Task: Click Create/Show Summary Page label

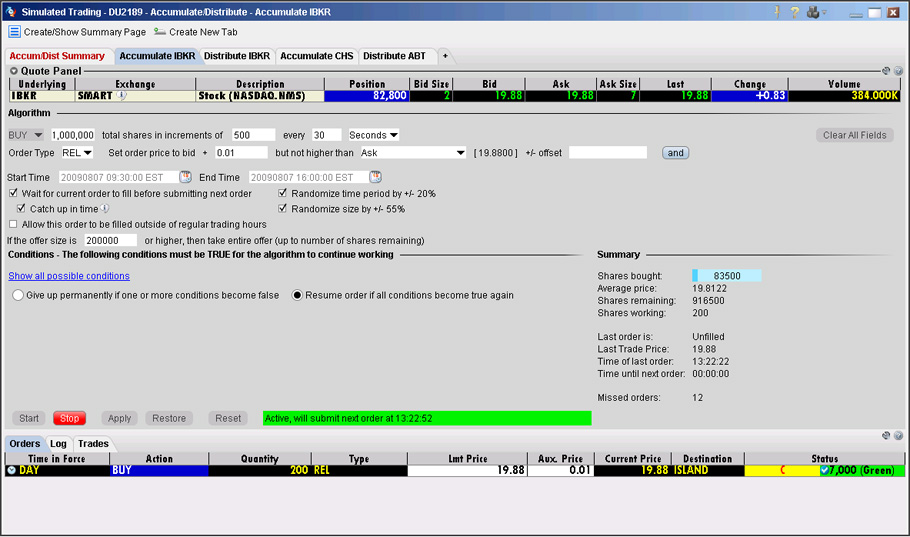Action: pos(85,32)
